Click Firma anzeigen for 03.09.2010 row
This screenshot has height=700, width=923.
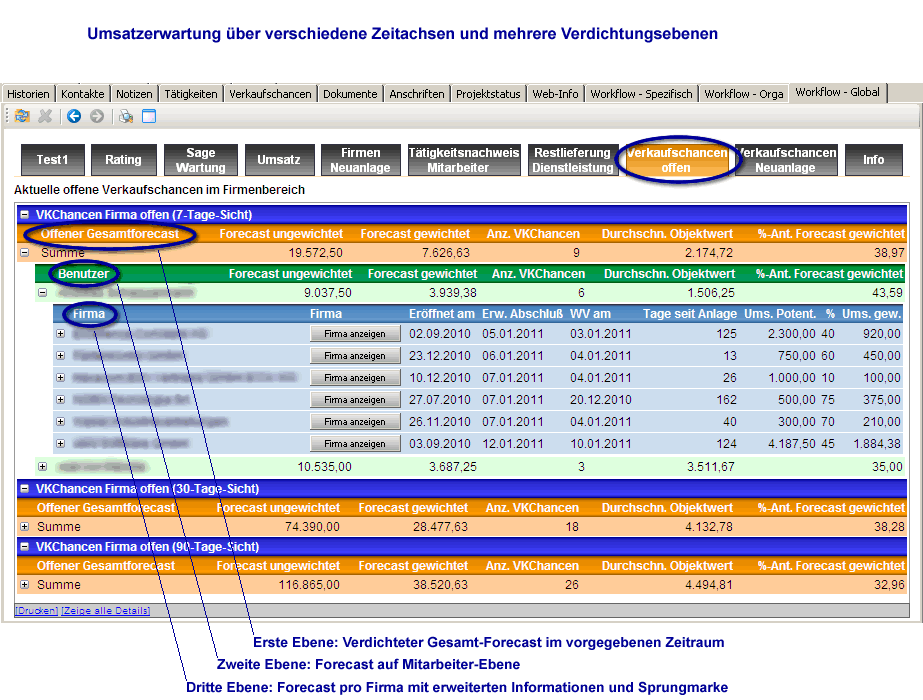click(x=355, y=443)
